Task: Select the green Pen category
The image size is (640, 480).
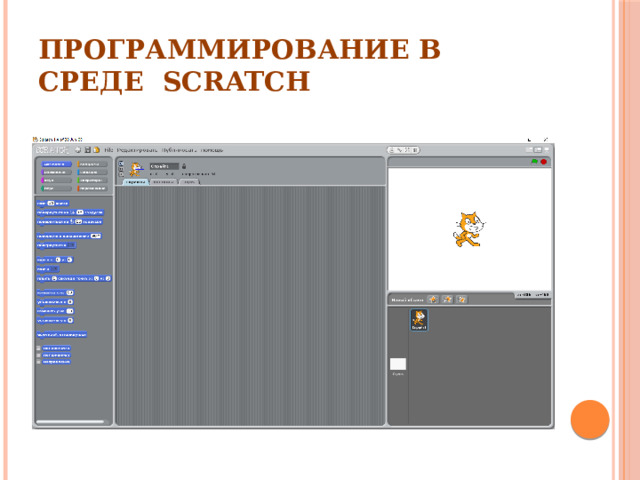Action: (x=56, y=189)
